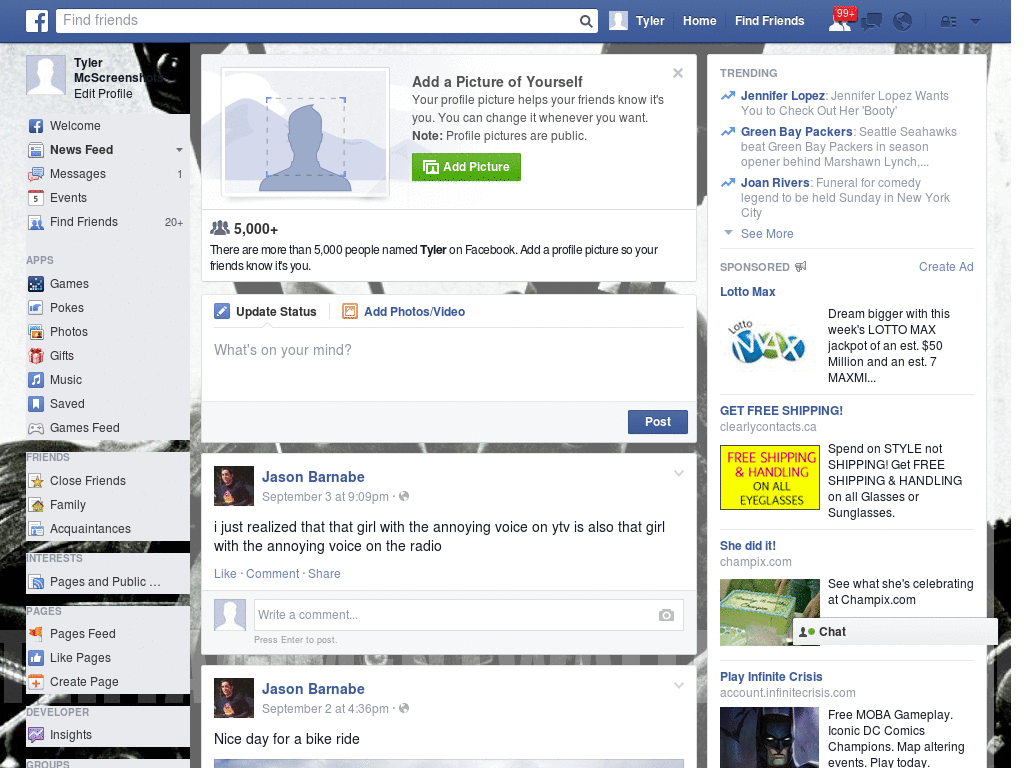
Task: Click Edit Profile link
Action: 103,94
